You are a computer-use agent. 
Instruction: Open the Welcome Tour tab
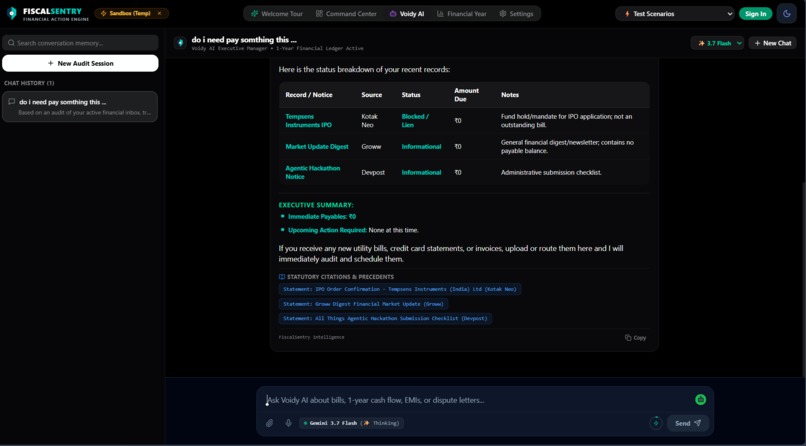point(277,14)
